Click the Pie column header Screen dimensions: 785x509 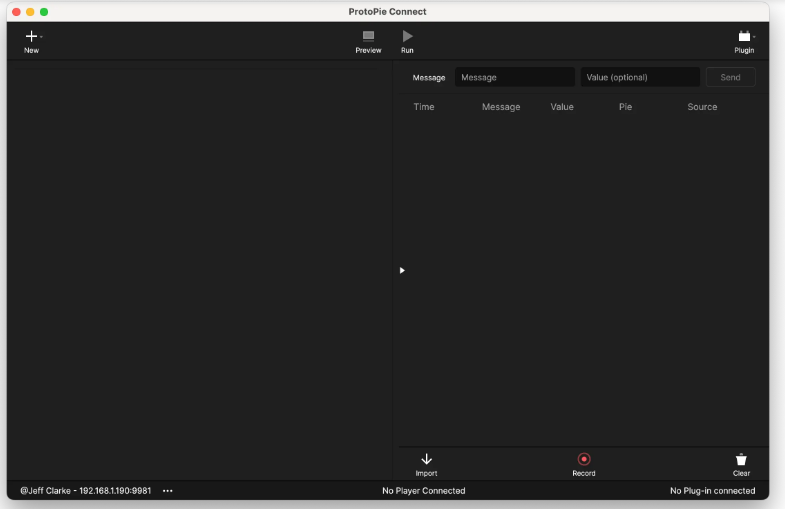click(x=625, y=107)
